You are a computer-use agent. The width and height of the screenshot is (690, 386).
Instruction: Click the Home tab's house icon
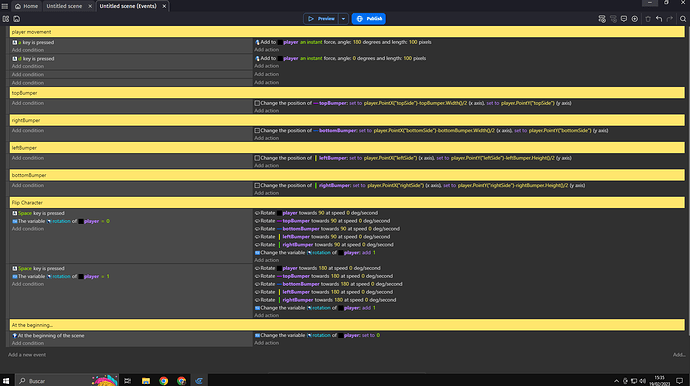(x=18, y=6)
